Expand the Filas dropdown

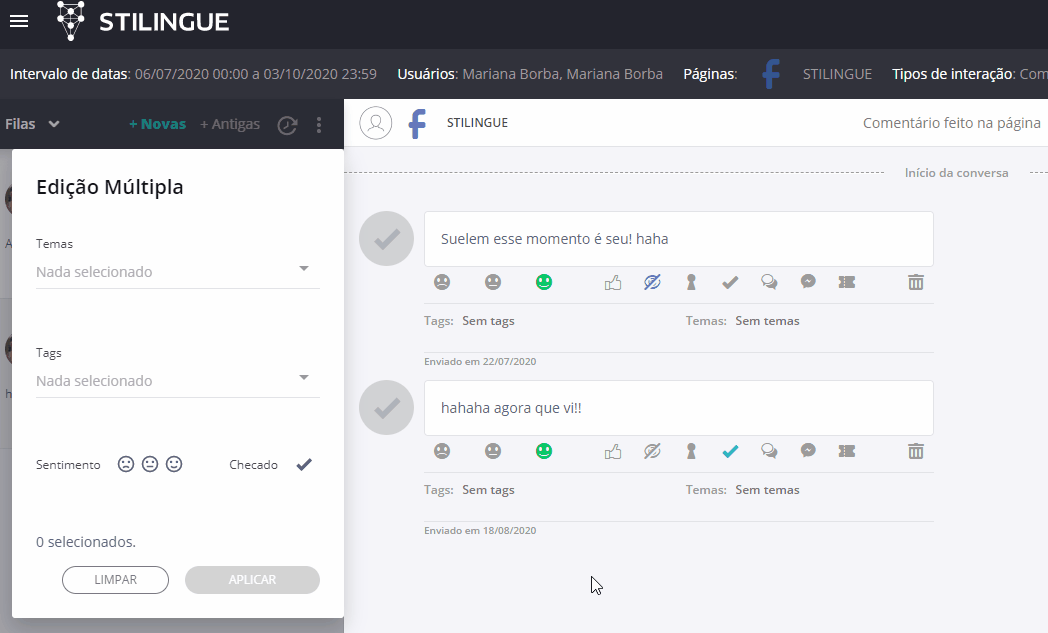coord(33,124)
